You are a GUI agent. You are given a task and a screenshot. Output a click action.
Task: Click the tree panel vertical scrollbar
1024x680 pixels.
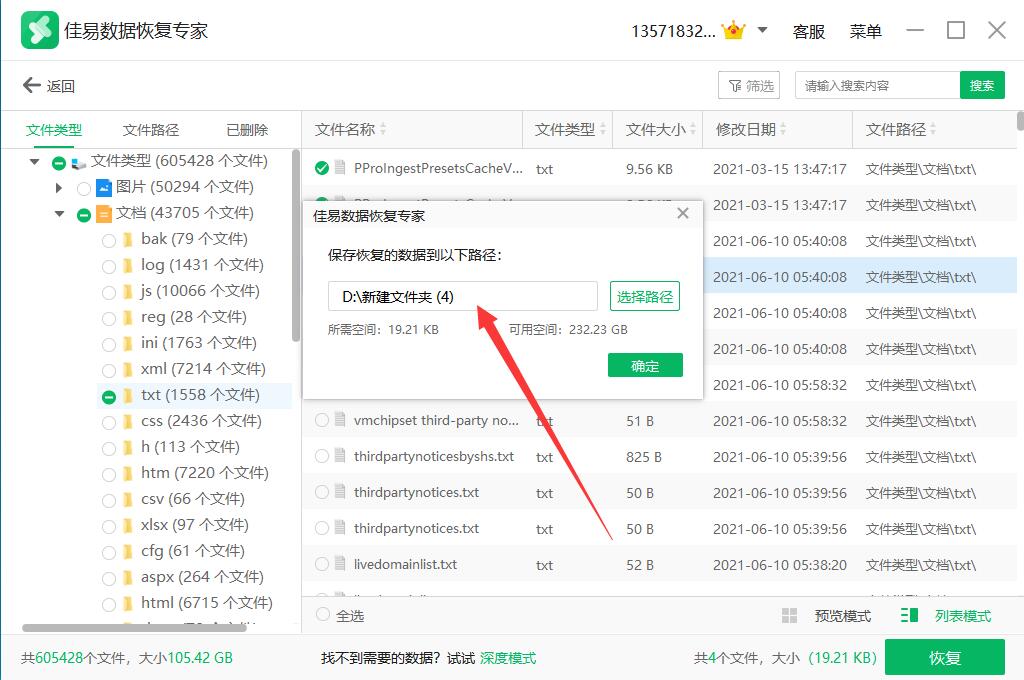296,246
